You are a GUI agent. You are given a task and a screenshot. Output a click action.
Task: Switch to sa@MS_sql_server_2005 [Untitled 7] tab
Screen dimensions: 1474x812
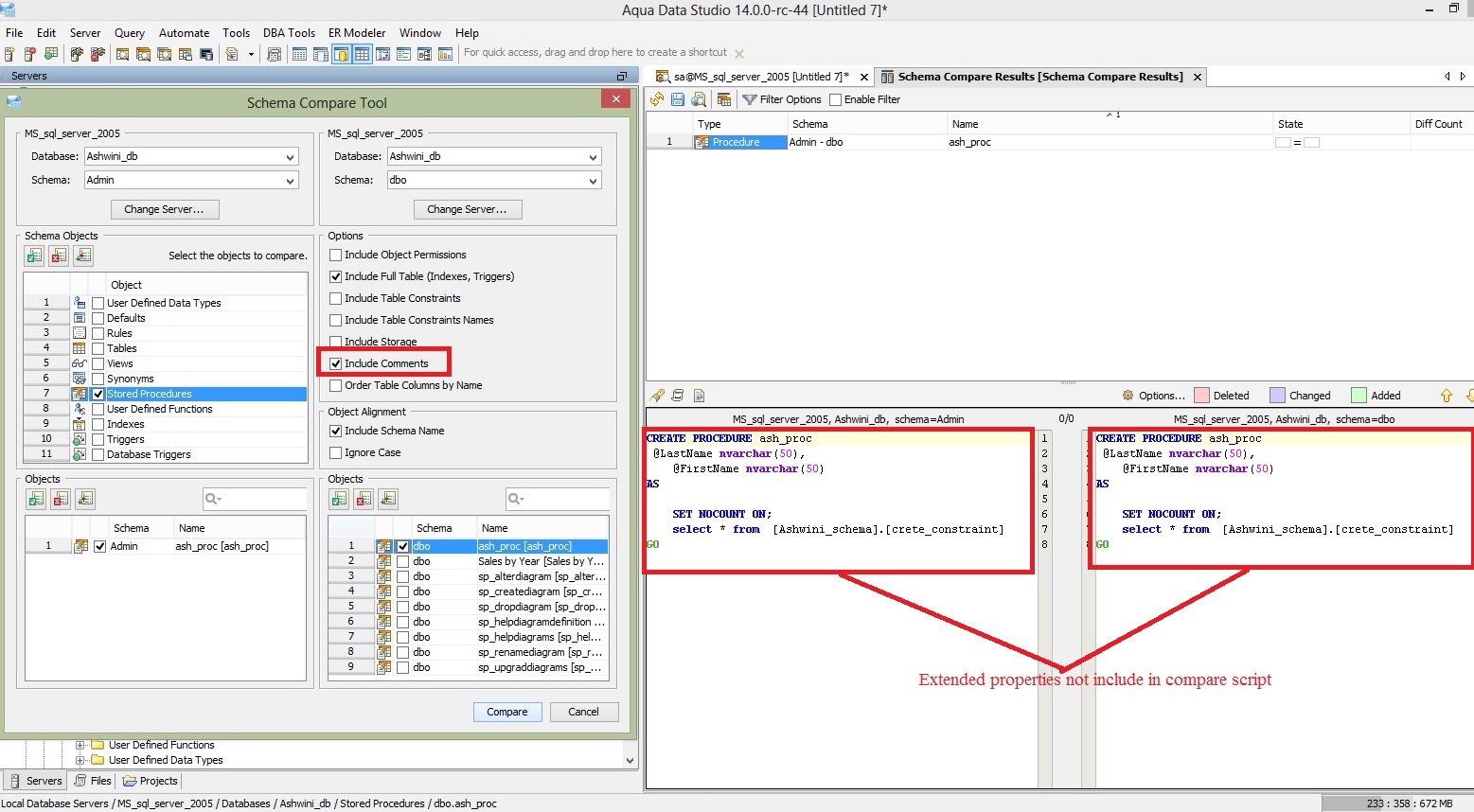(760, 77)
